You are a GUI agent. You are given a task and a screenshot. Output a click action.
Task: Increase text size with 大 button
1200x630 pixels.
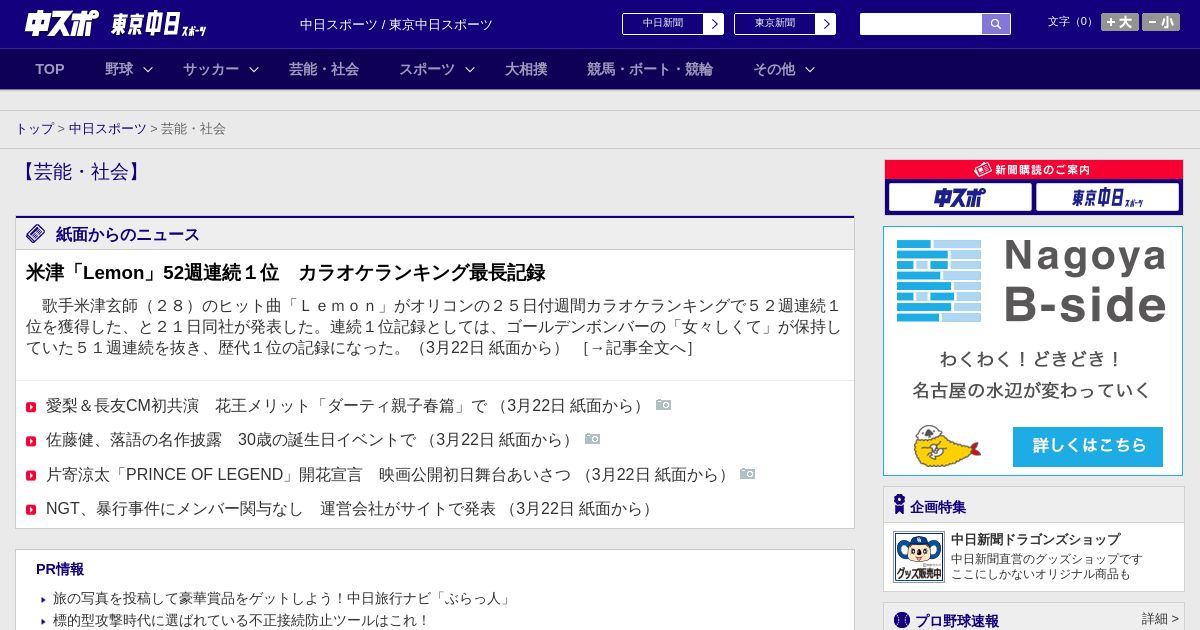pos(1120,22)
